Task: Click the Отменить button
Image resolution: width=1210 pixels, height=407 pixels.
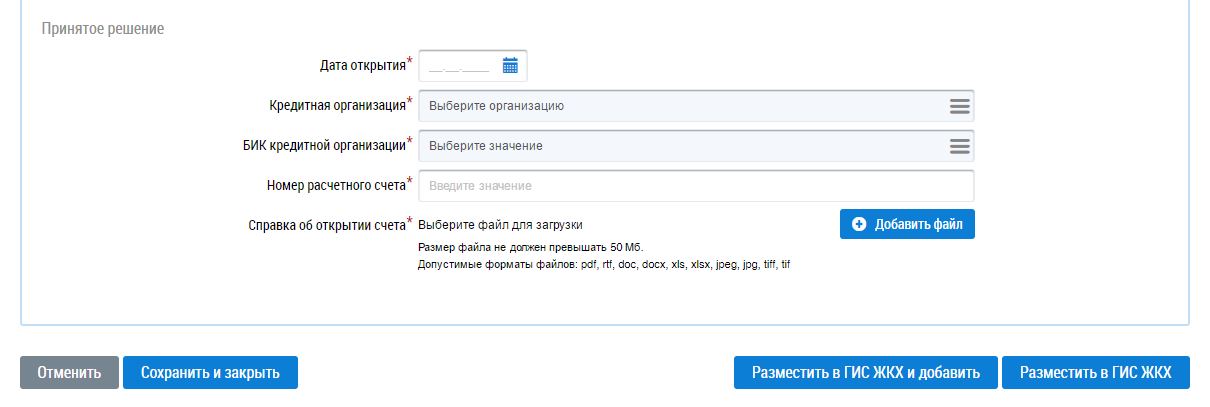Action: [69, 373]
